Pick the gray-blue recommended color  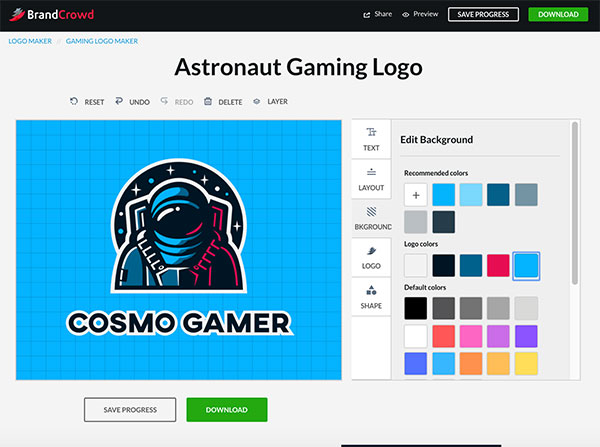(526, 195)
